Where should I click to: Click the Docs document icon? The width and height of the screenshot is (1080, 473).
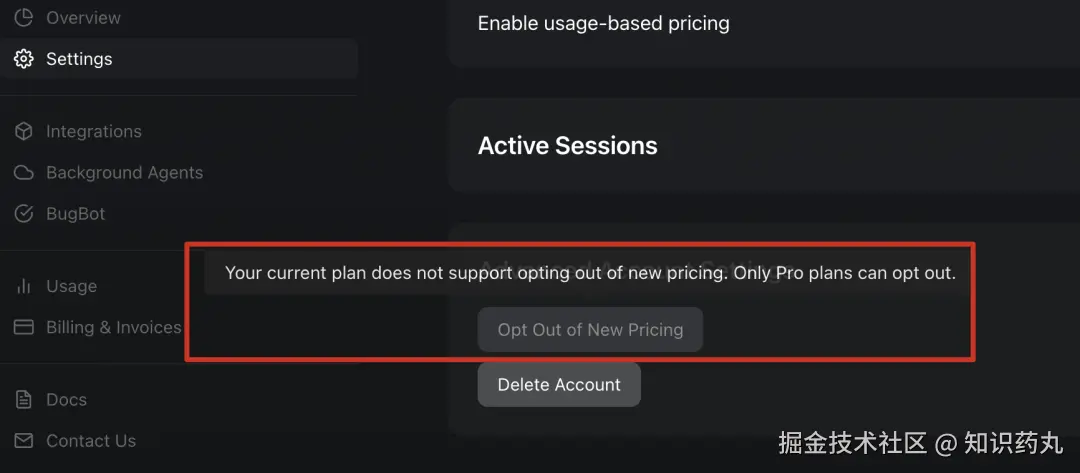tap(24, 400)
